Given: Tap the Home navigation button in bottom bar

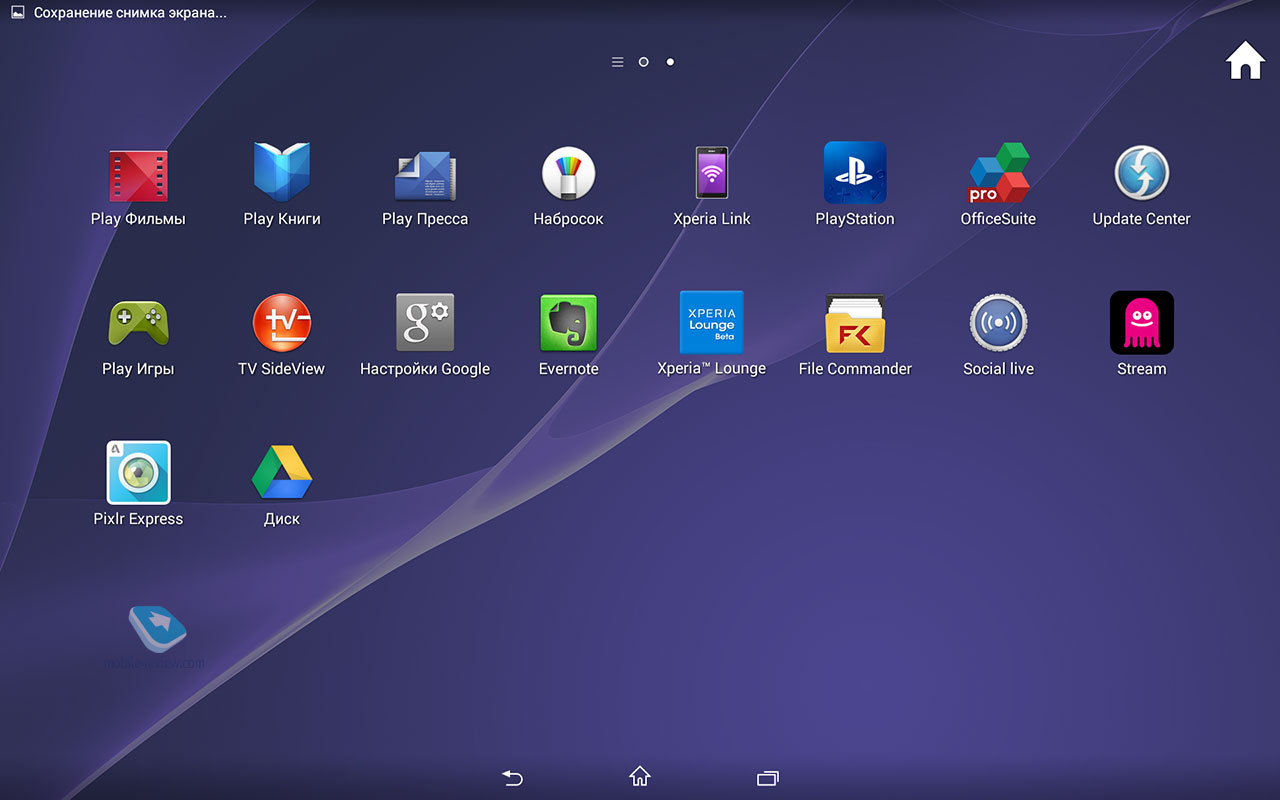Looking at the screenshot, I should point(640,776).
